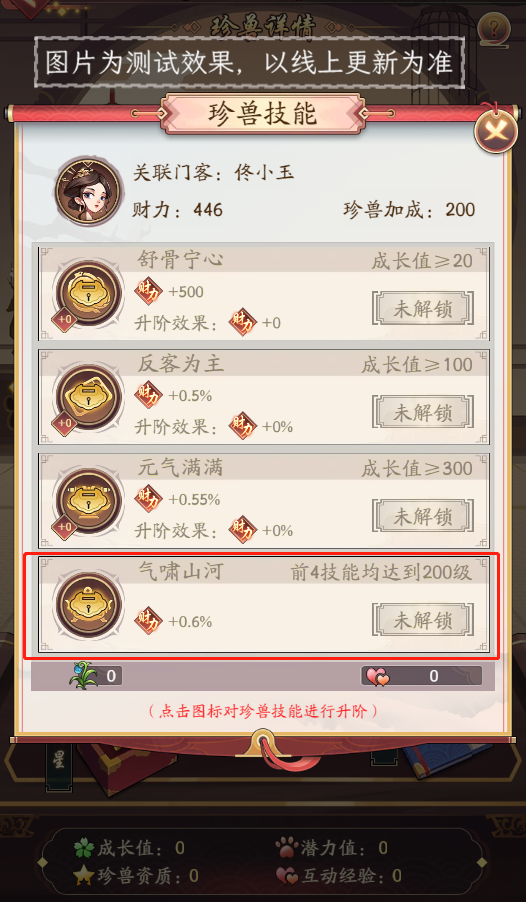
Task: Tap the 舒骨宁心 skill lock icon
Action: point(88,293)
